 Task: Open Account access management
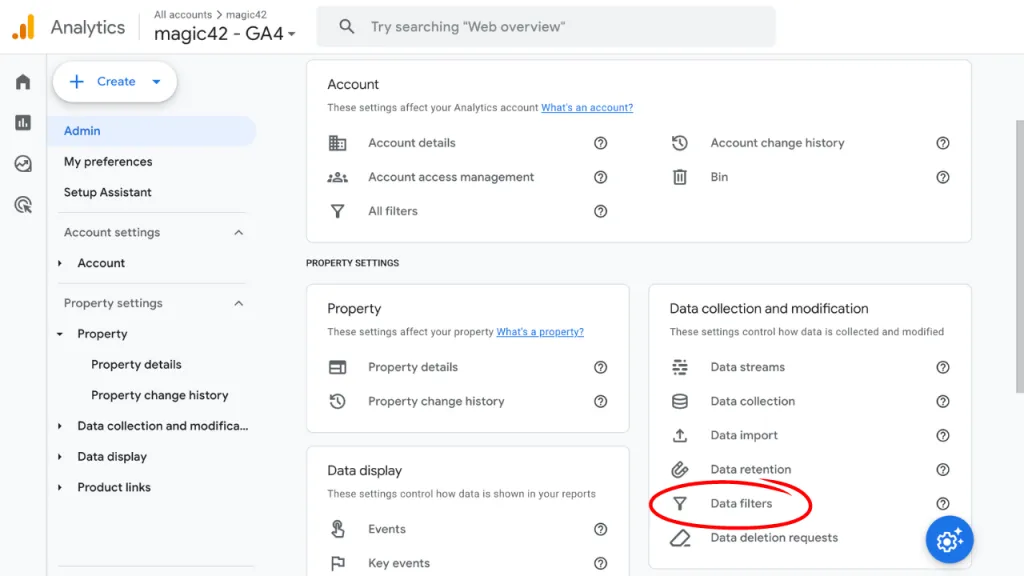click(451, 177)
